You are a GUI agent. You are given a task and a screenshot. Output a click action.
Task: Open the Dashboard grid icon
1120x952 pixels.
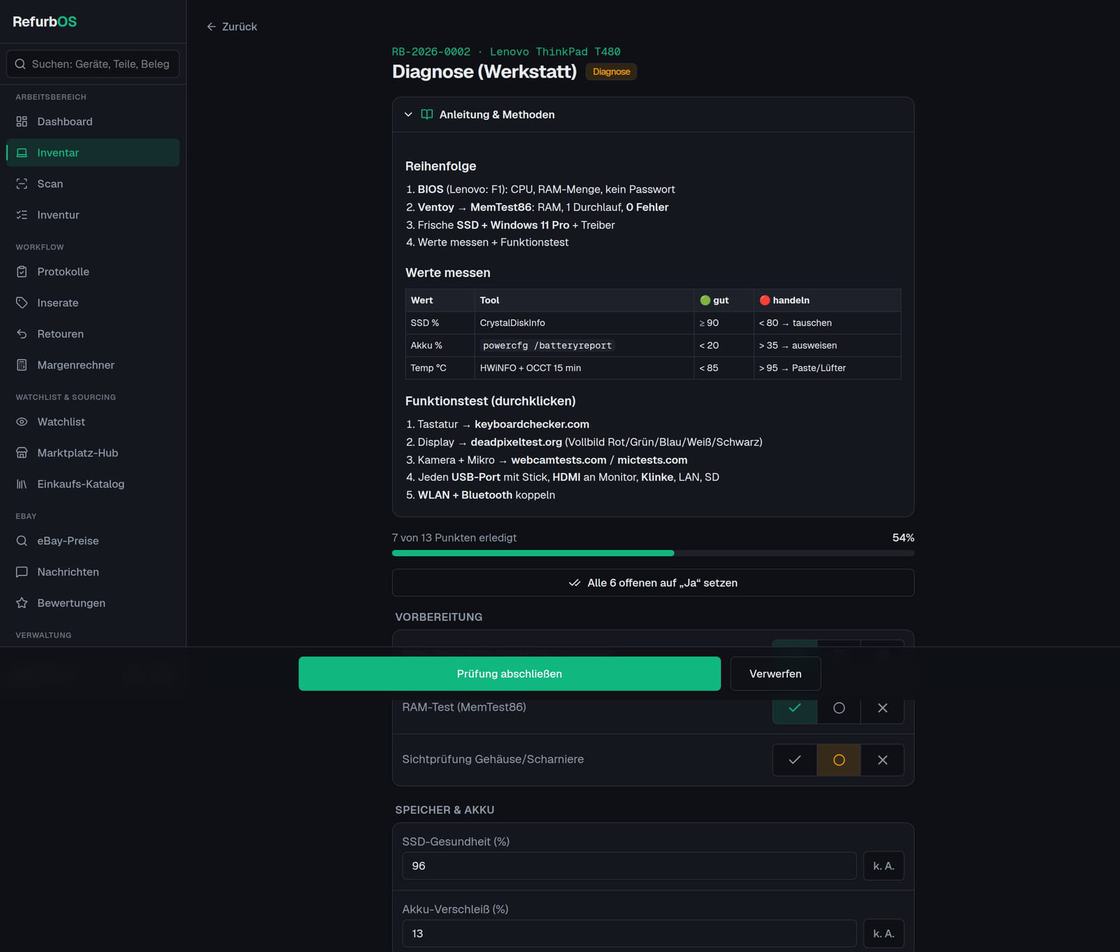tap(21, 121)
